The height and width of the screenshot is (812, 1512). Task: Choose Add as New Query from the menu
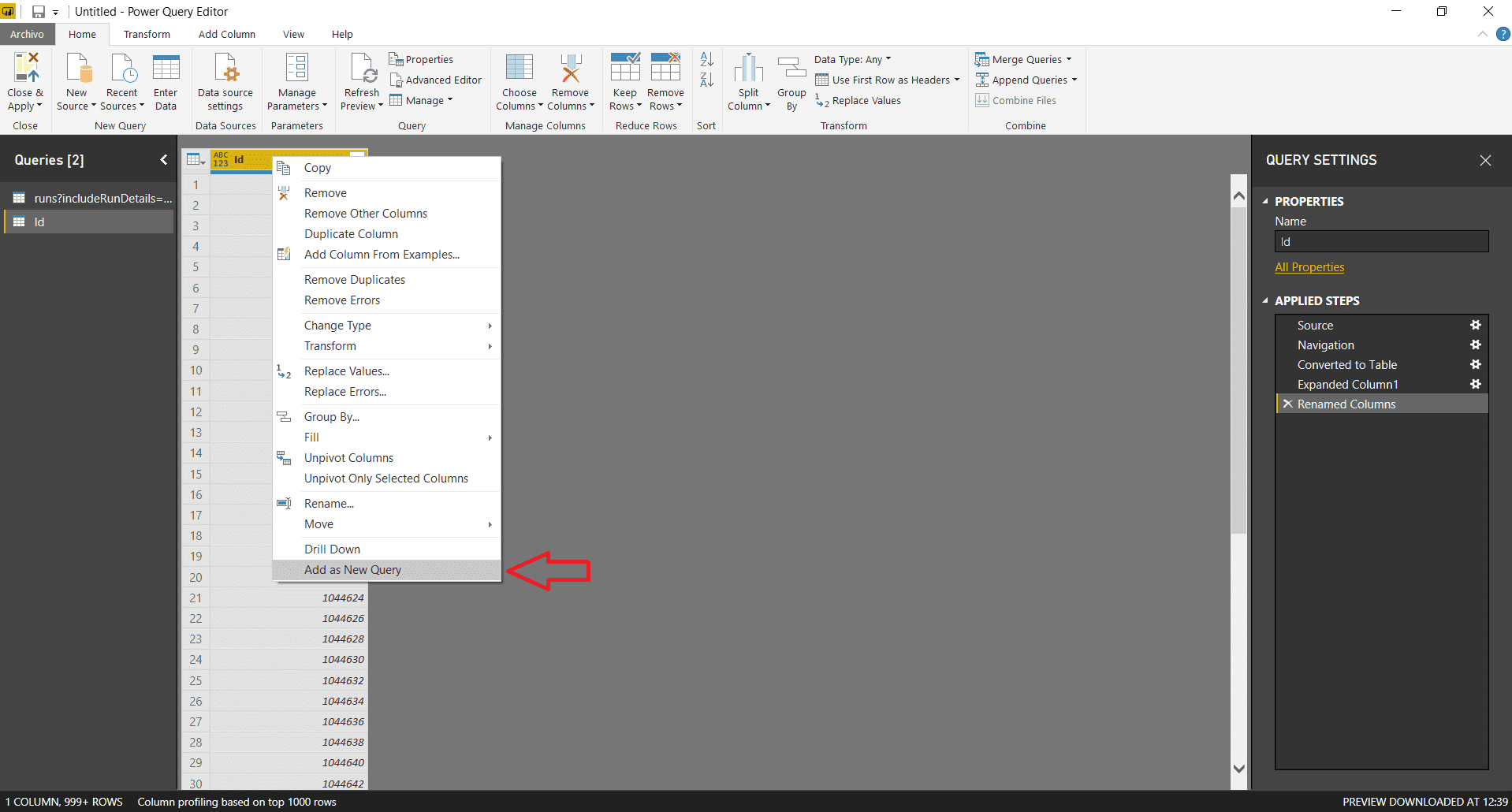[352, 569]
